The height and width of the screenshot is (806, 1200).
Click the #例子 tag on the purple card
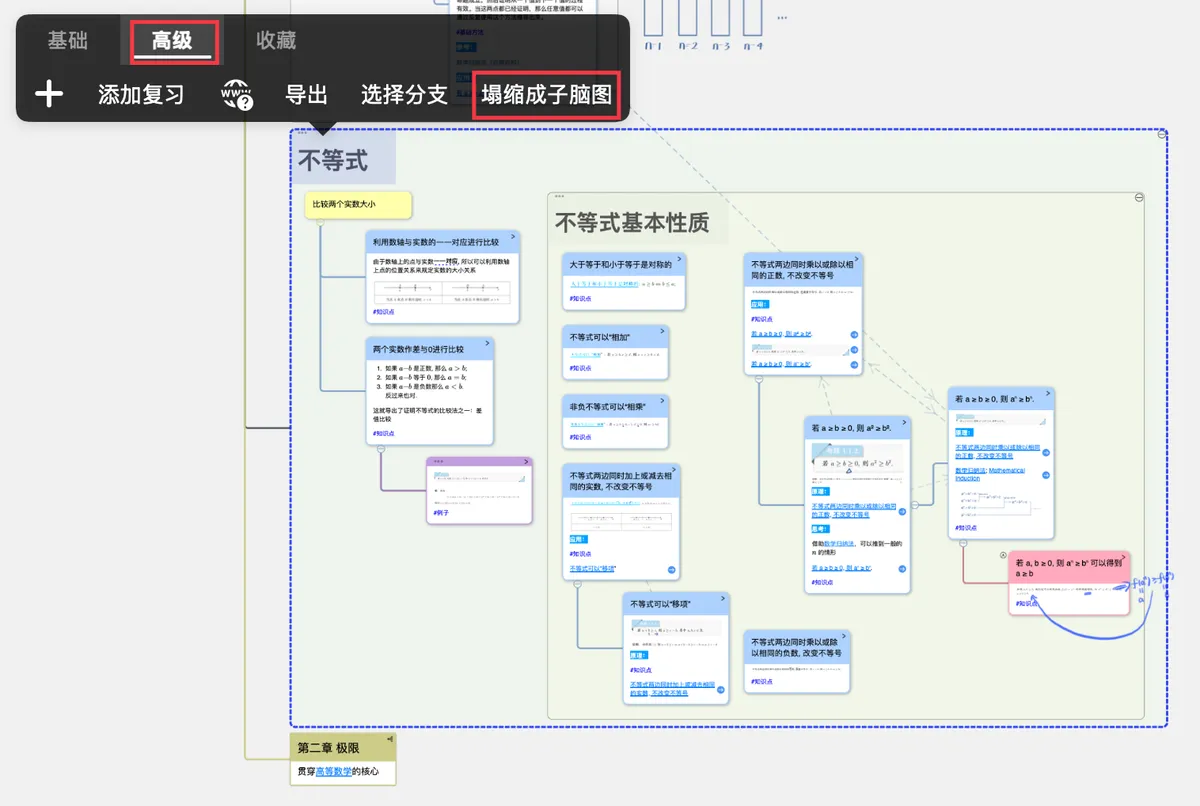coord(441,513)
